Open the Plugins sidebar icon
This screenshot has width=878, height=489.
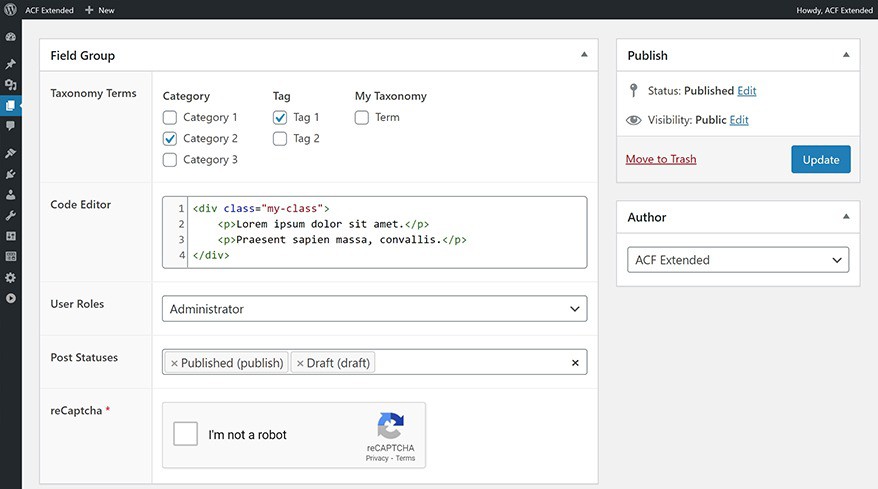(10, 174)
